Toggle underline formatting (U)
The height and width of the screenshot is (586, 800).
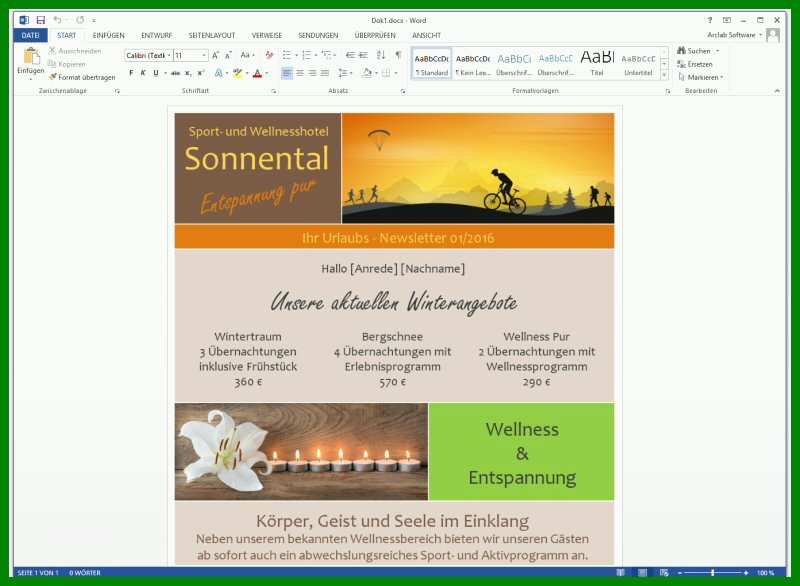156,73
